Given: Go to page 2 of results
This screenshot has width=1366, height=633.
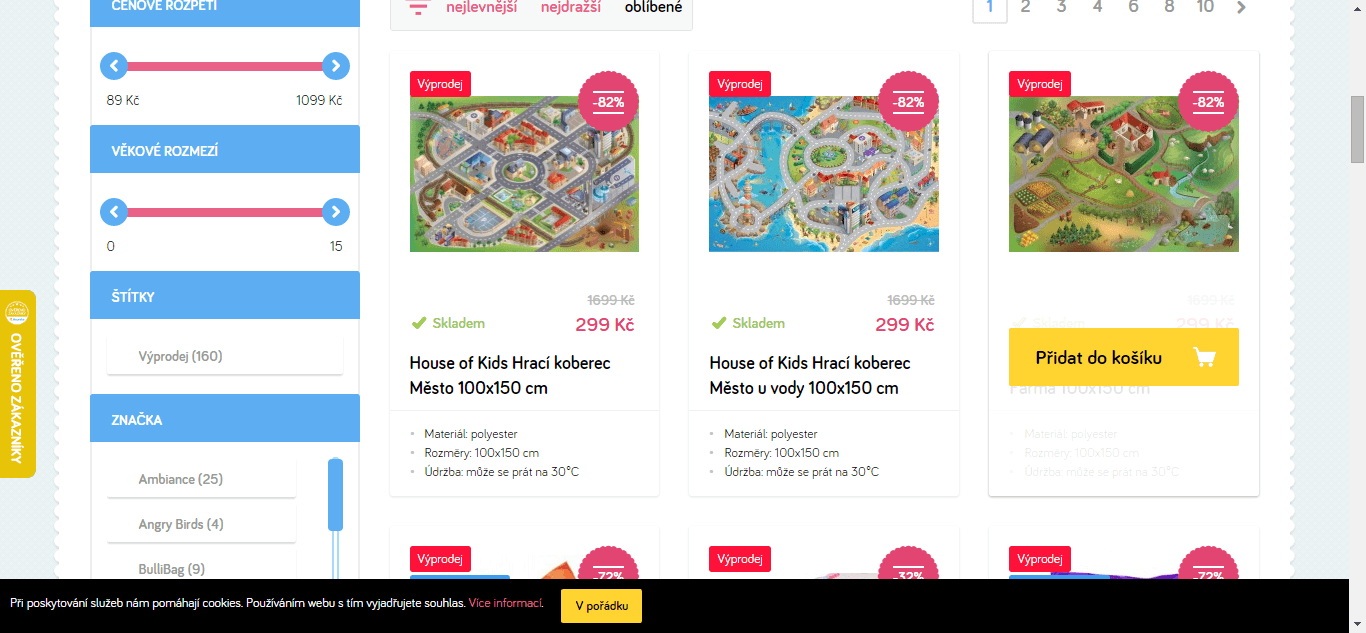Looking at the screenshot, I should (1025, 8).
